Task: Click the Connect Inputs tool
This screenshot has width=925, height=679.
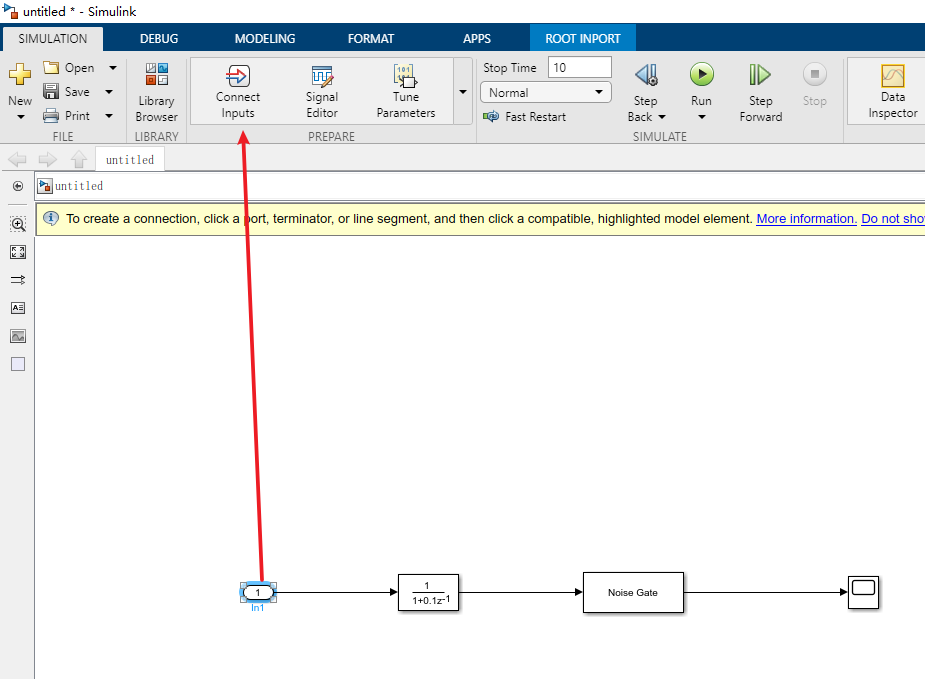Action: pos(238,91)
